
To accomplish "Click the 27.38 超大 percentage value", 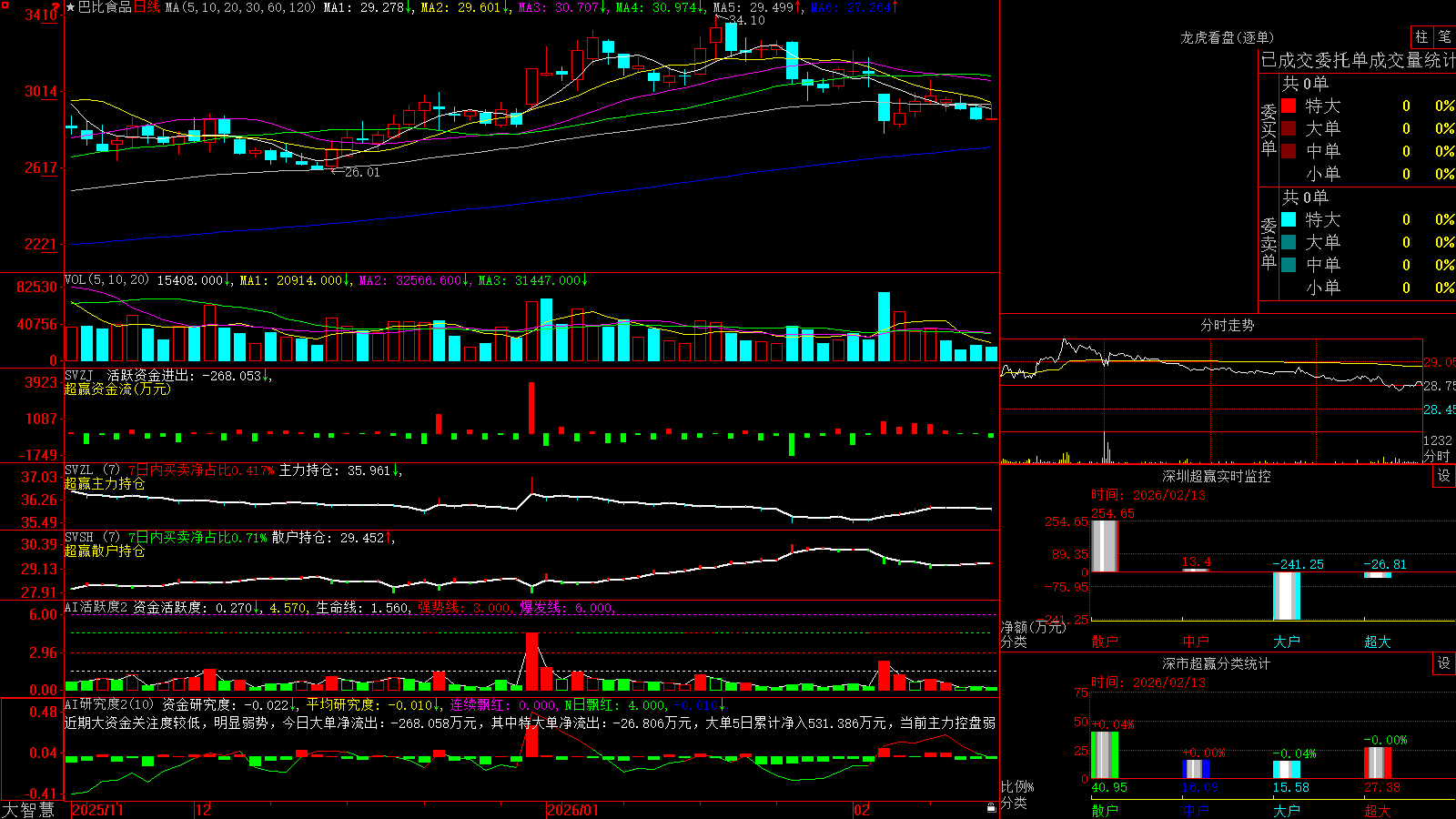I will click(x=1382, y=787).
